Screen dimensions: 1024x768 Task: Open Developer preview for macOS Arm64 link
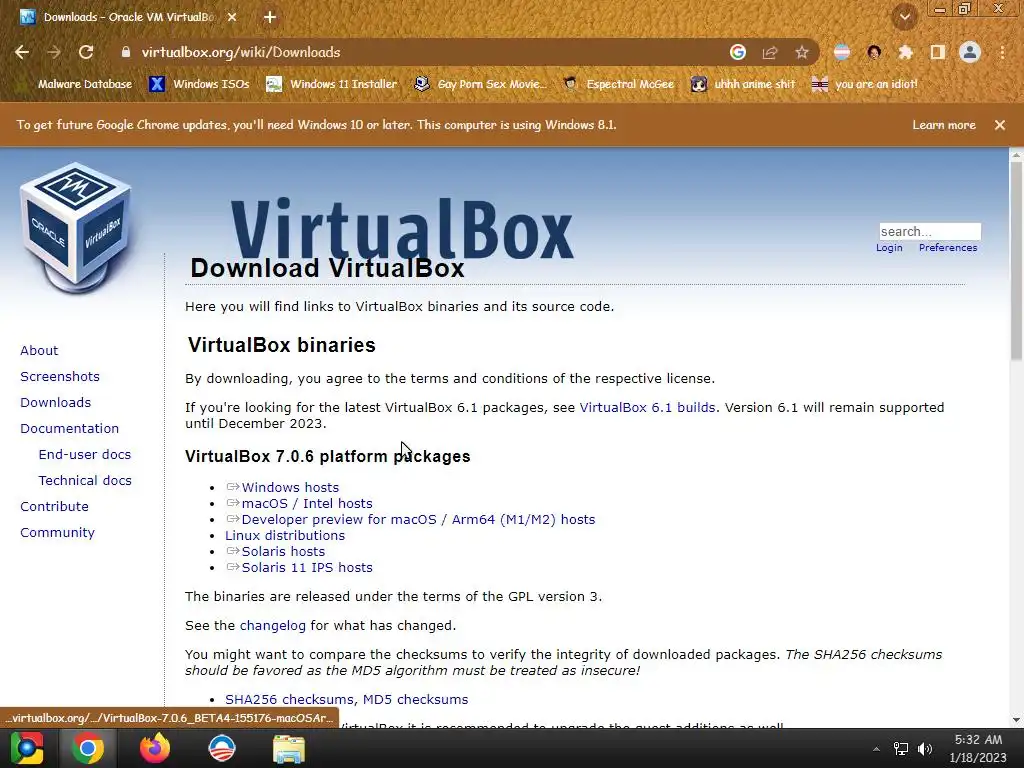419,520
